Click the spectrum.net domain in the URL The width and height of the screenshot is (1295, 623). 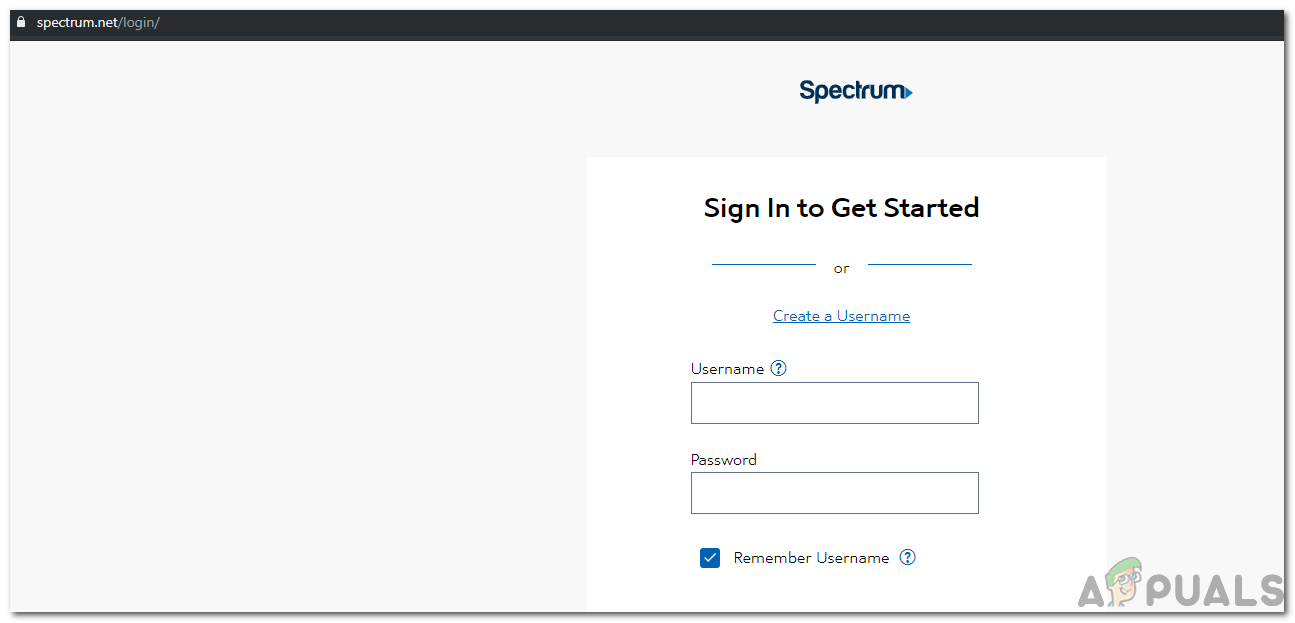pyautogui.click(x=77, y=23)
